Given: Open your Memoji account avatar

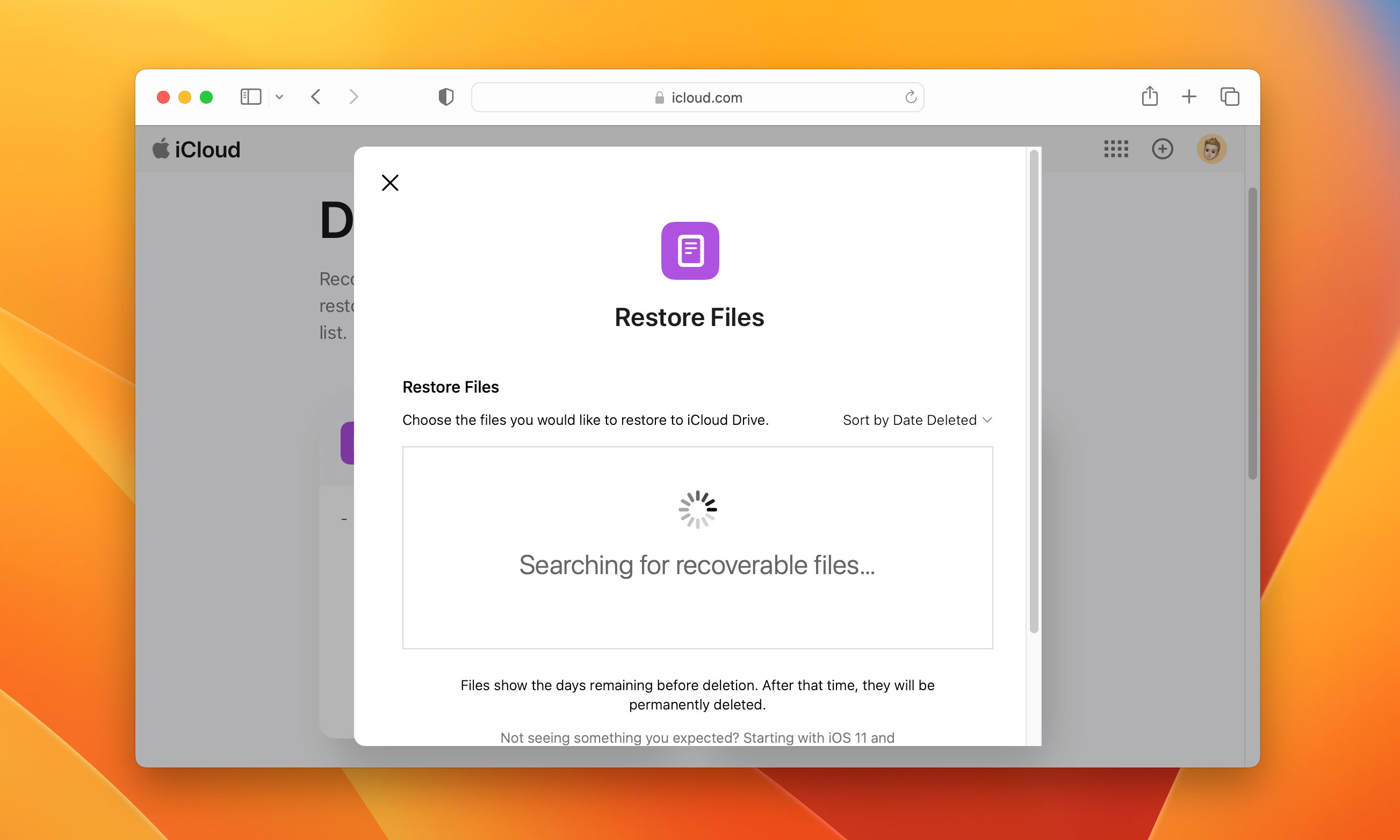Looking at the screenshot, I should pyautogui.click(x=1210, y=149).
